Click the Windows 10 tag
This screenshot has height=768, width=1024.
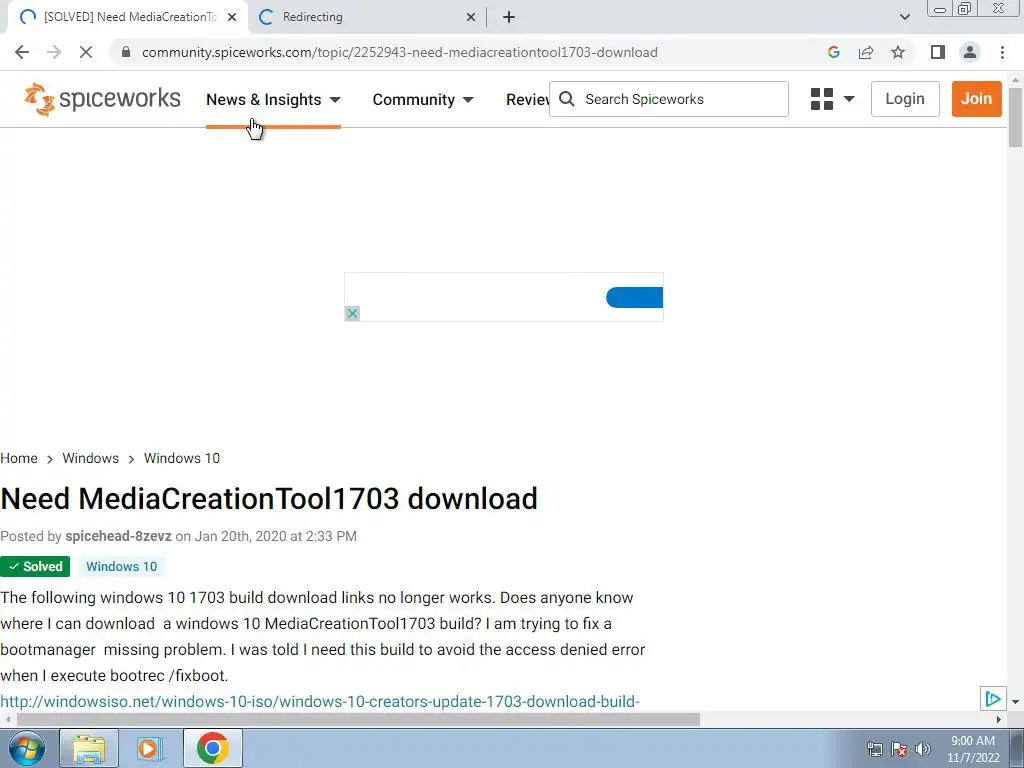121,567
